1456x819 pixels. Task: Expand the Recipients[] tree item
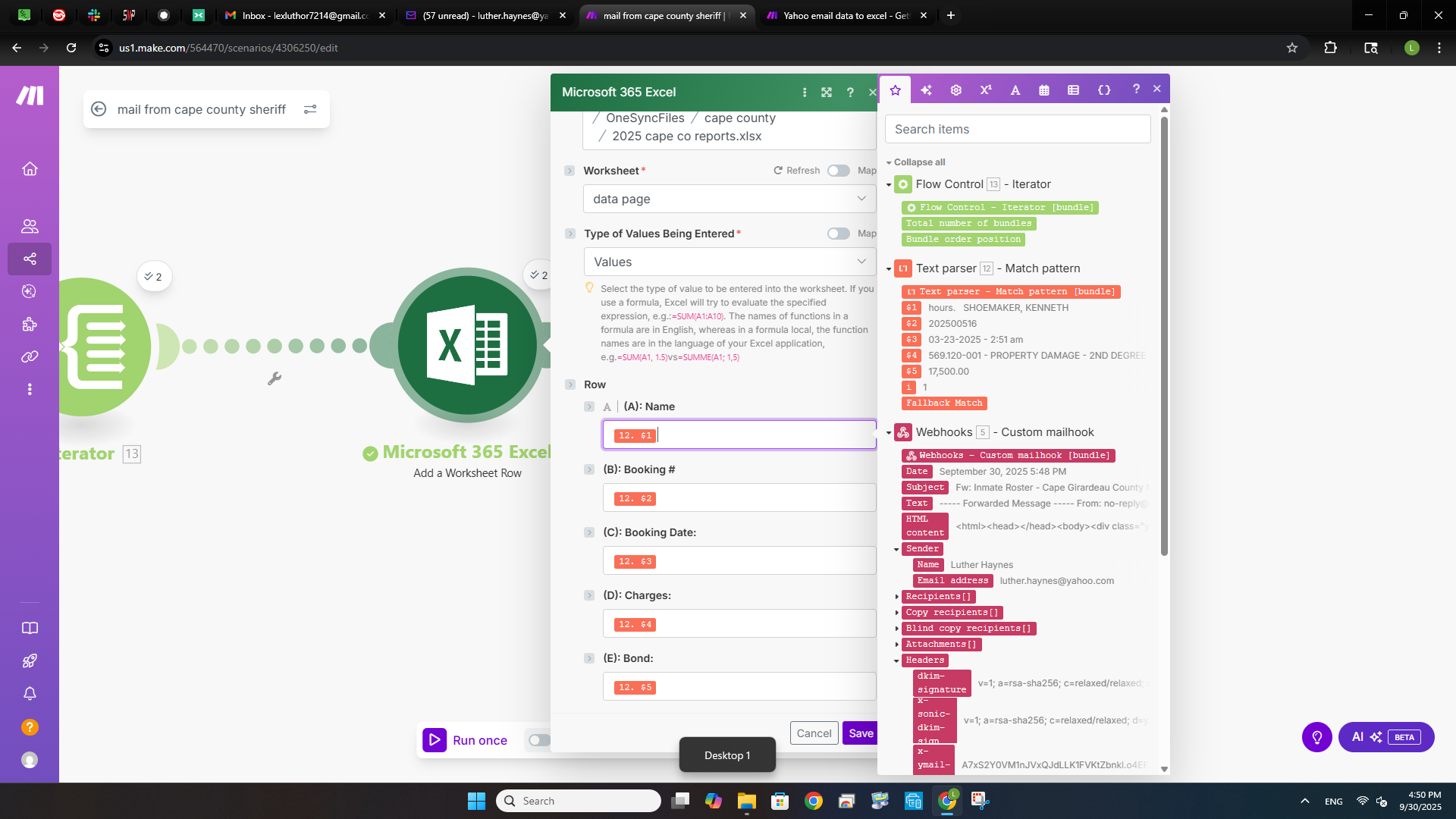897,597
